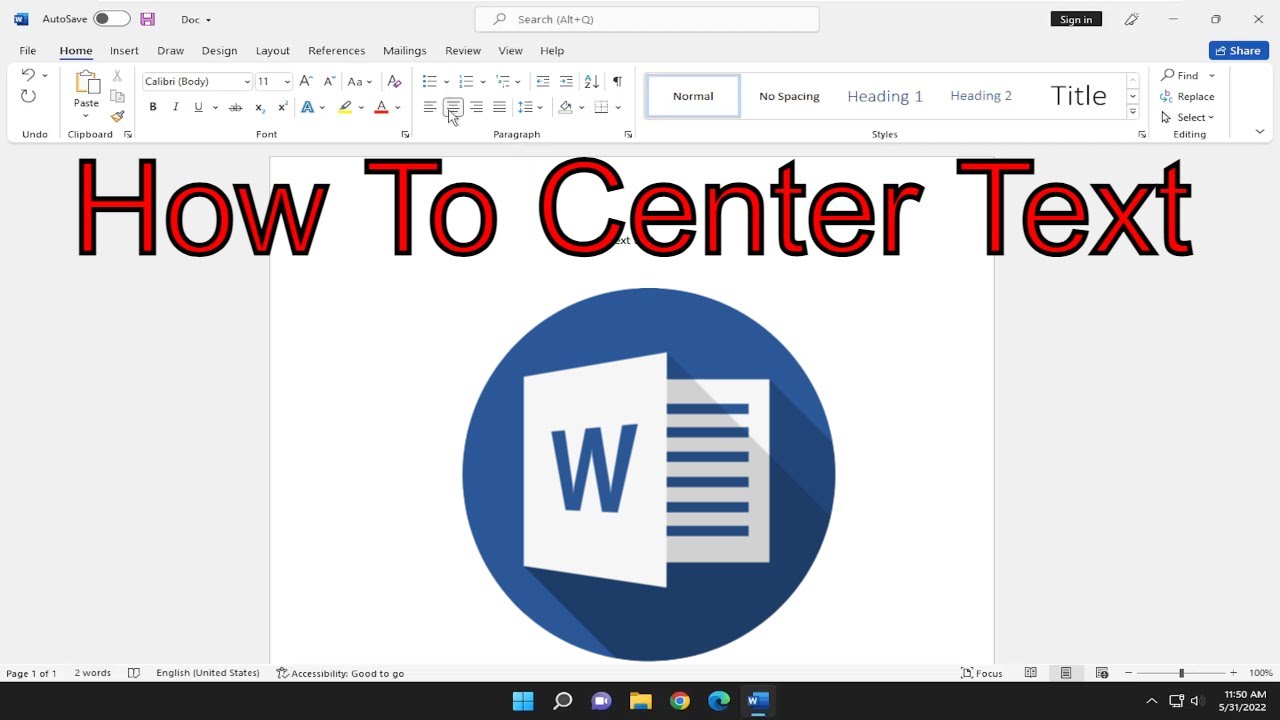
Task: Increase font size with grow icon
Action: point(306,81)
